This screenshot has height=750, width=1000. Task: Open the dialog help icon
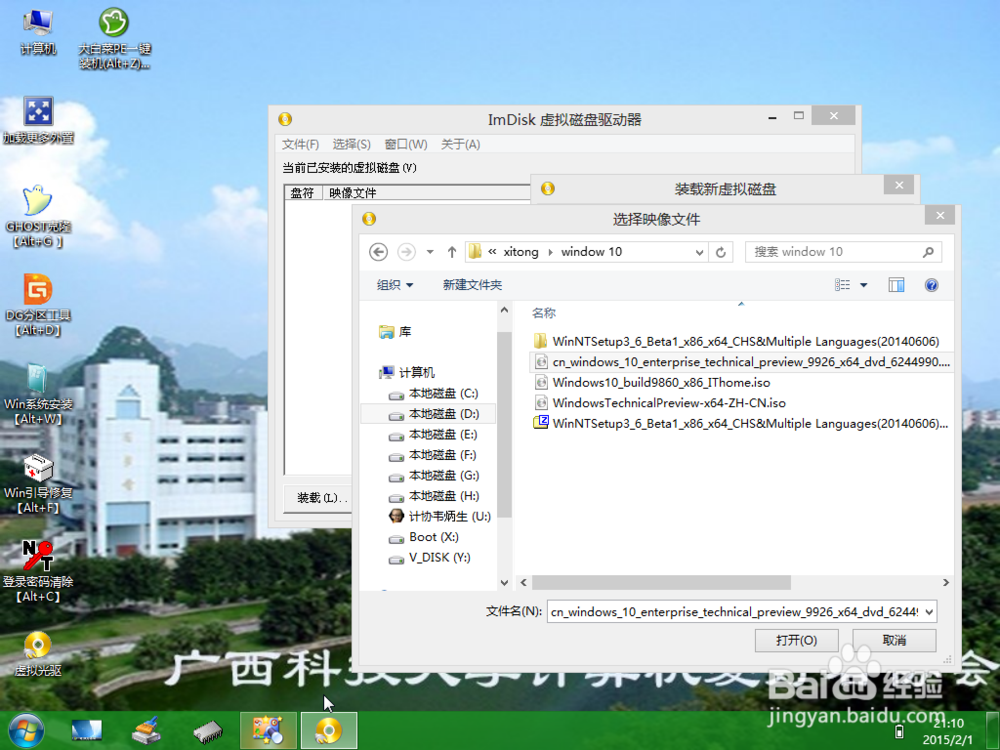tap(931, 285)
